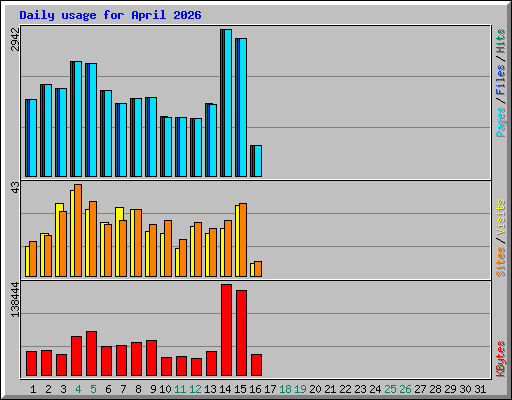Select day 9 on the x-axis
This screenshot has height=400, width=512.
pos(153,389)
